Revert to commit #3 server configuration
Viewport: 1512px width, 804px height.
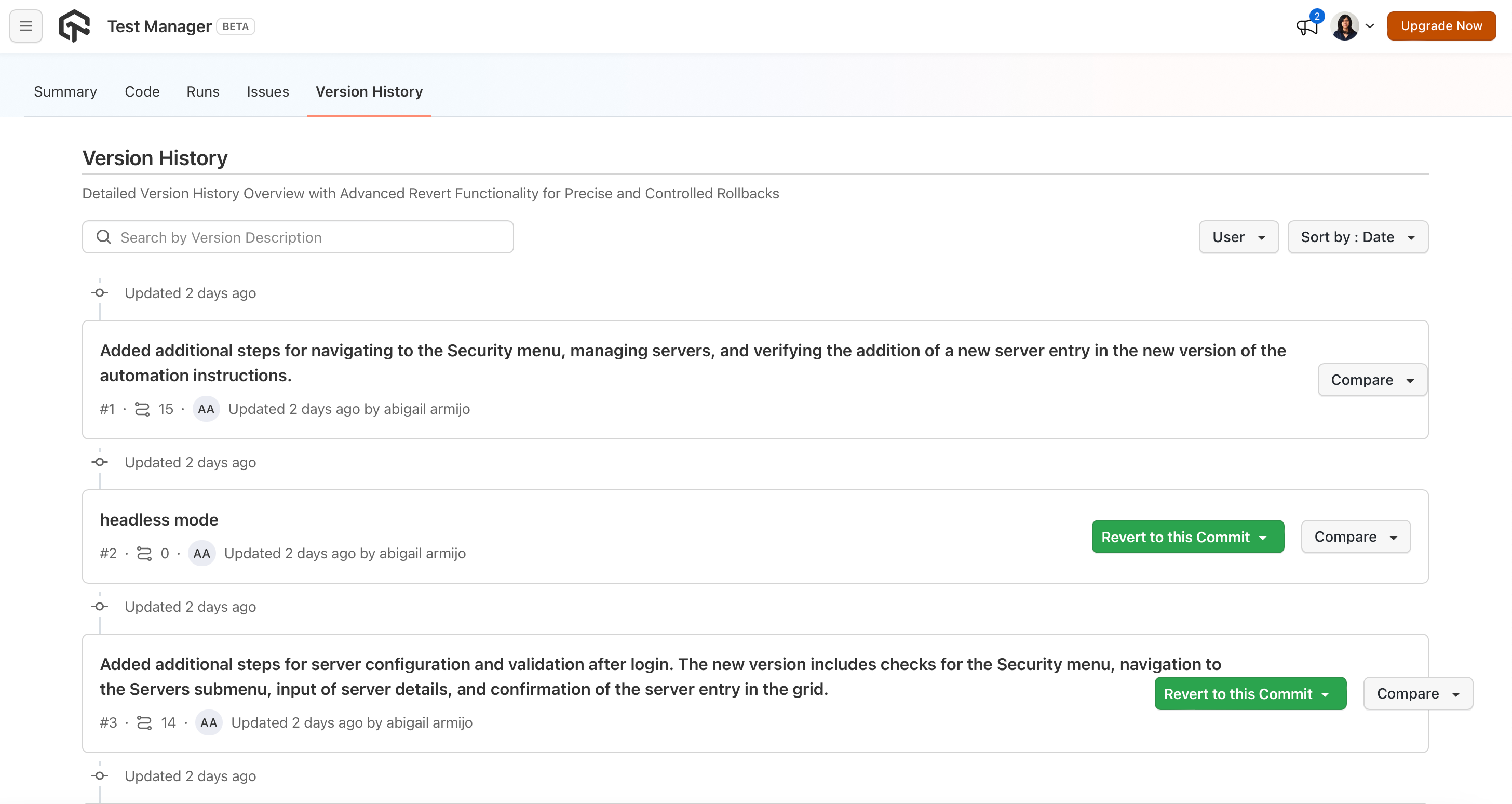pyautogui.click(x=1250, y=693)
